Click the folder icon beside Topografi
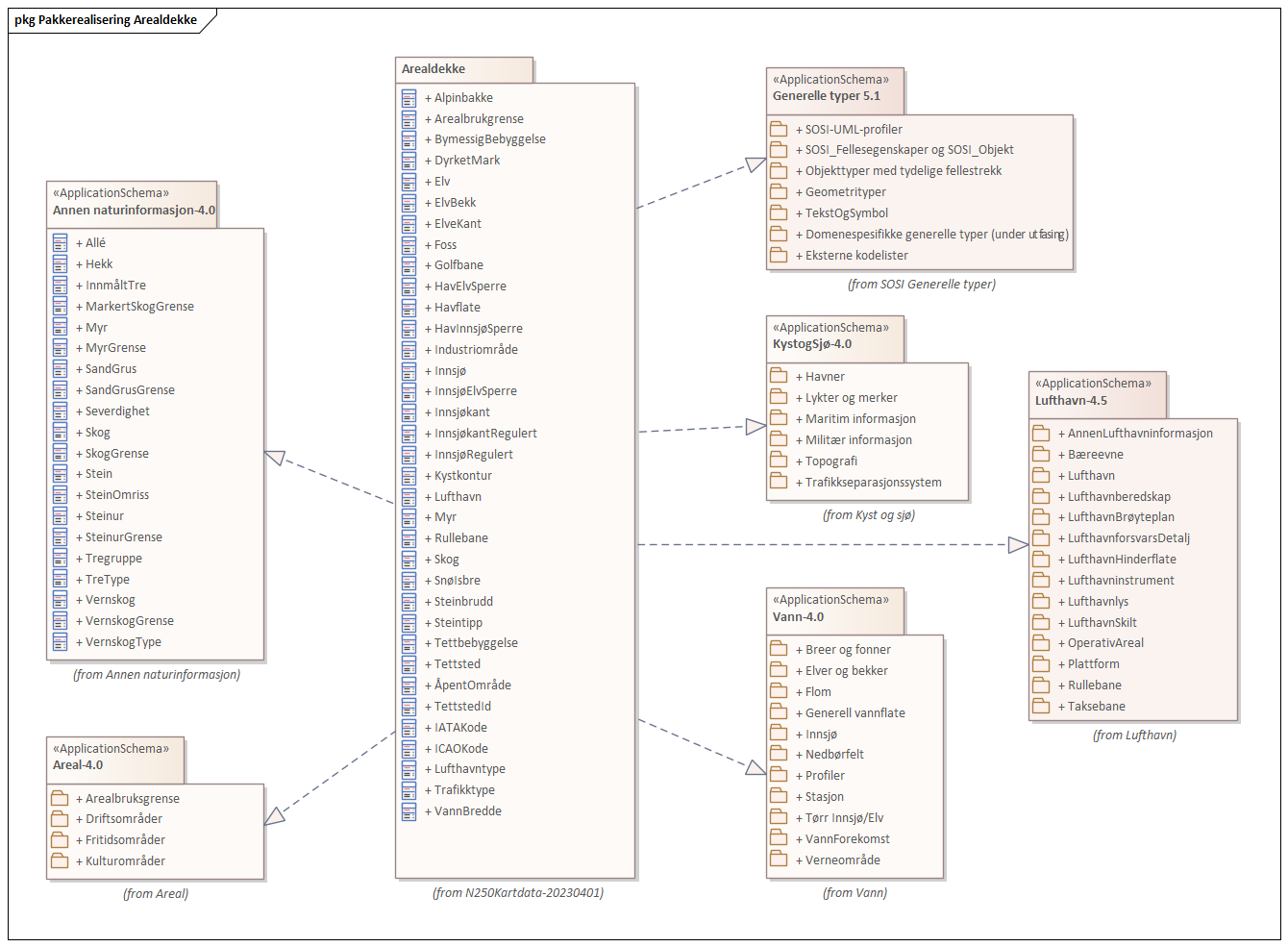Image resolution: width=1288 pixels, height=947 pixels. (x=779, y=461)
